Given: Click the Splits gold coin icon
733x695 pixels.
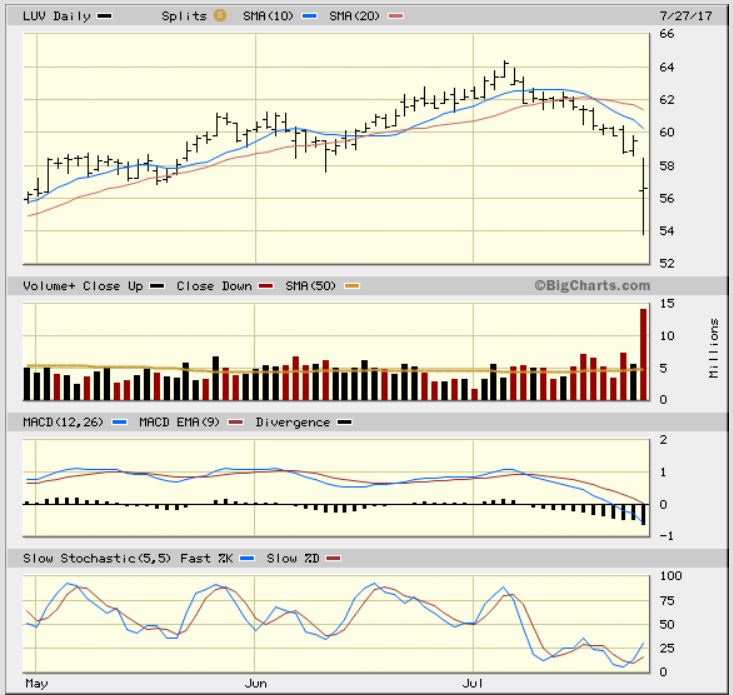Looking at the screenshot, I should (x=220, y=16).
